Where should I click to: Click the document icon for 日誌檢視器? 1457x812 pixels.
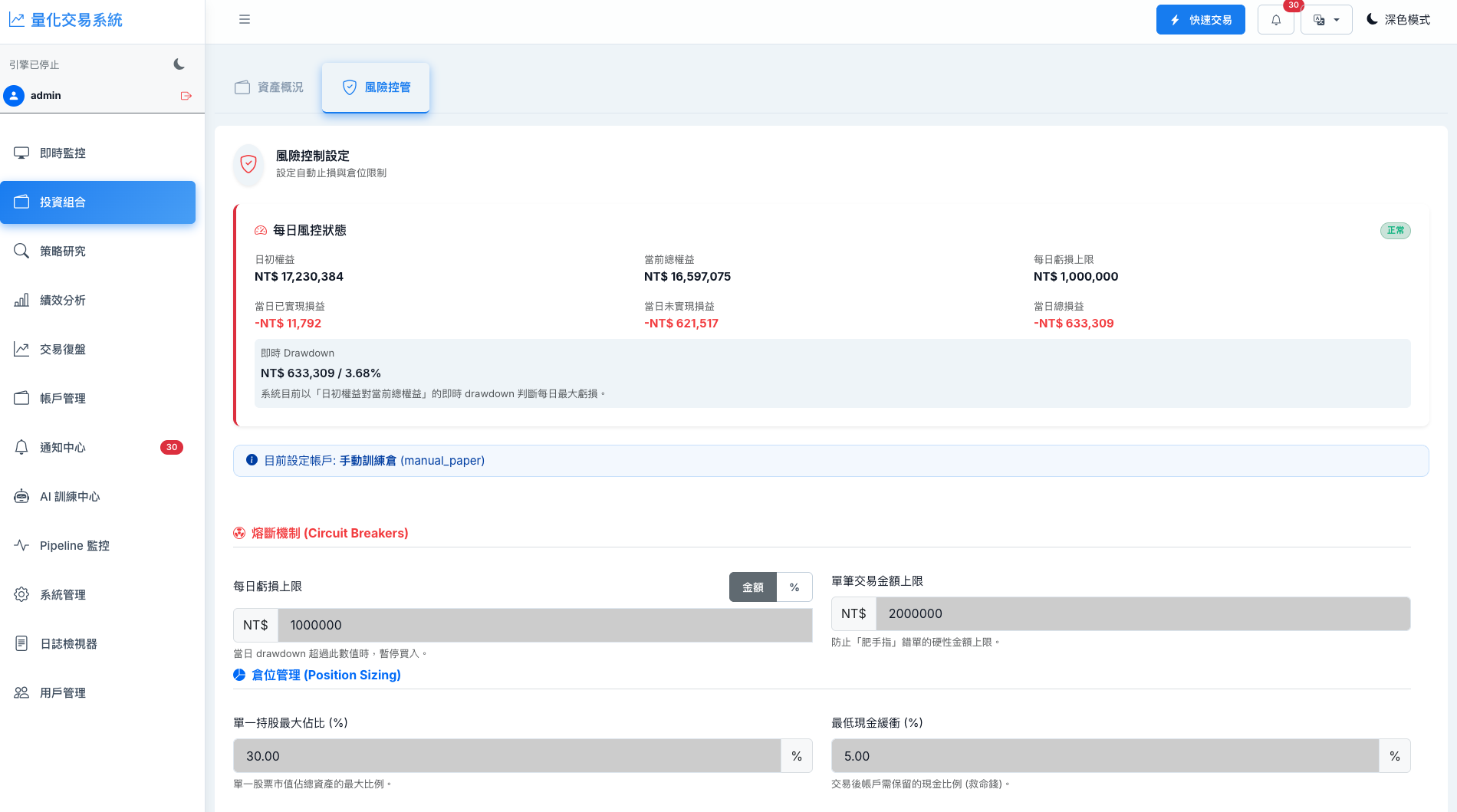[21, 643]
